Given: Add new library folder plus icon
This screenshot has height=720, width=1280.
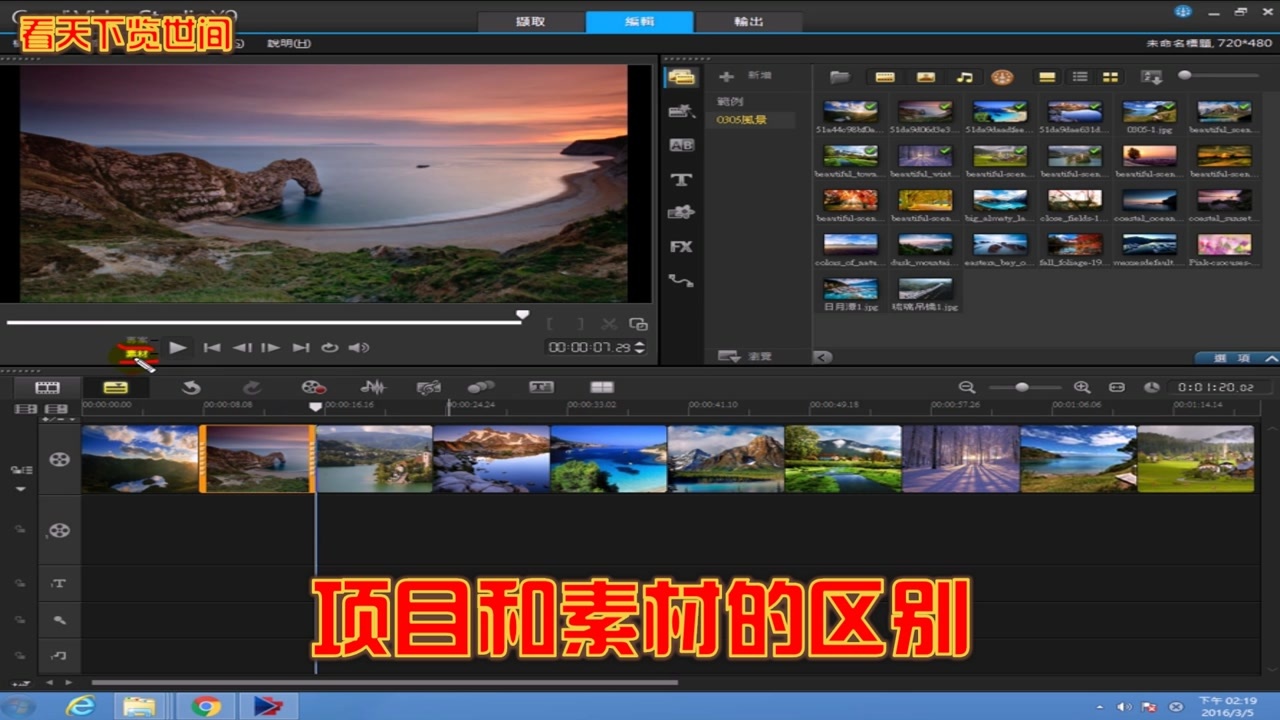Looking at the screenshot, I should 727,76.
